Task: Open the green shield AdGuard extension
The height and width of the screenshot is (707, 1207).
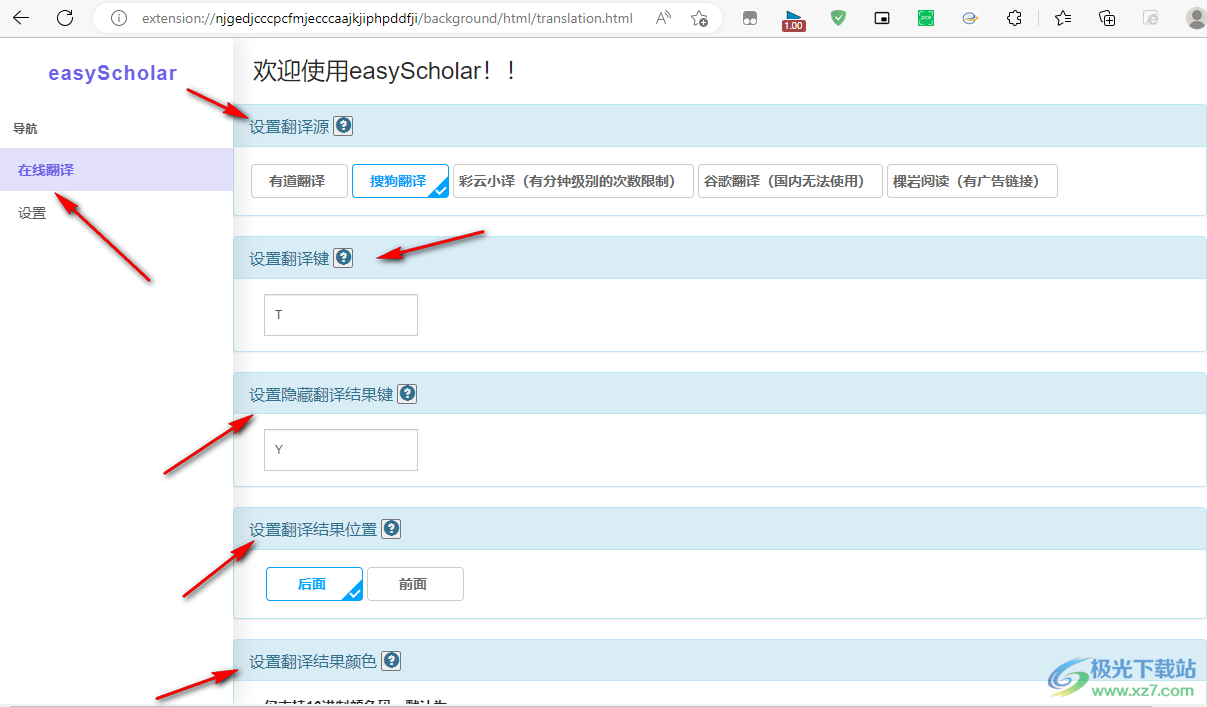Action: 839,18
